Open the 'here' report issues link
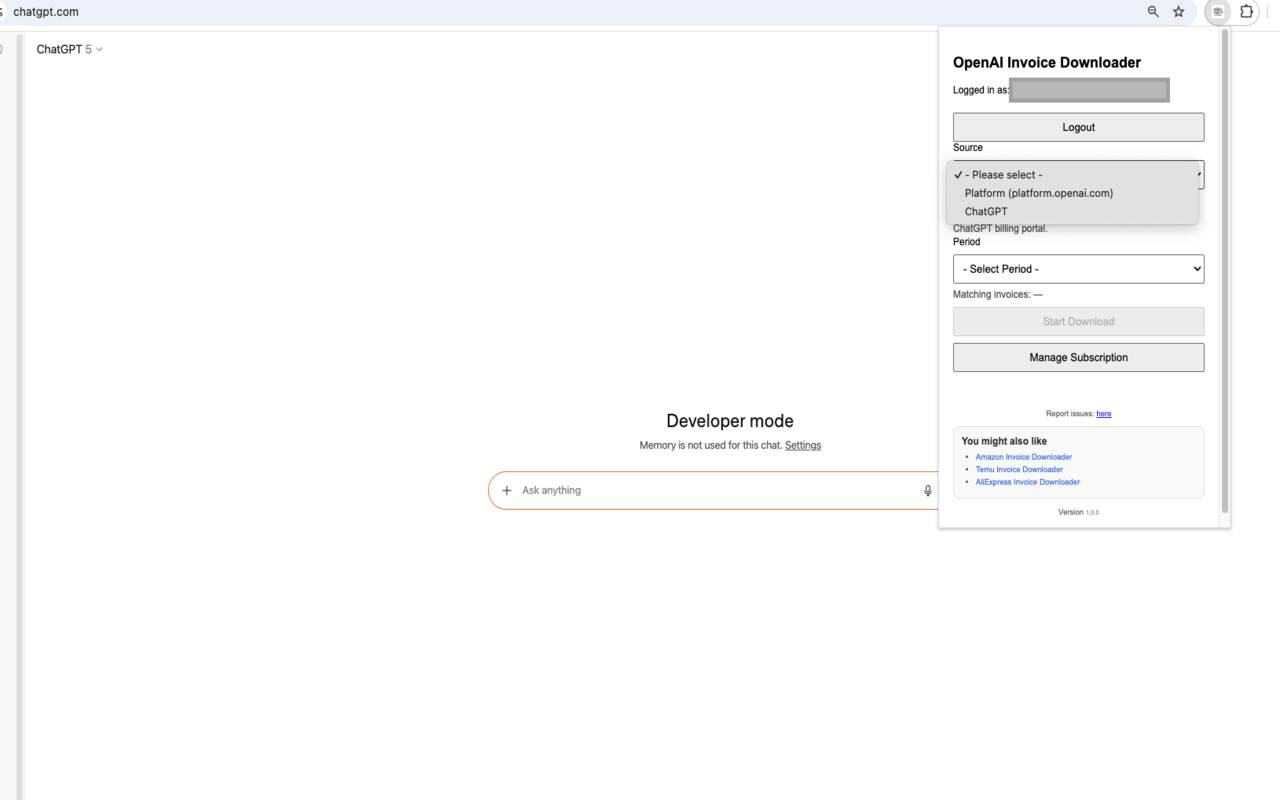 tap(1104, 413)
